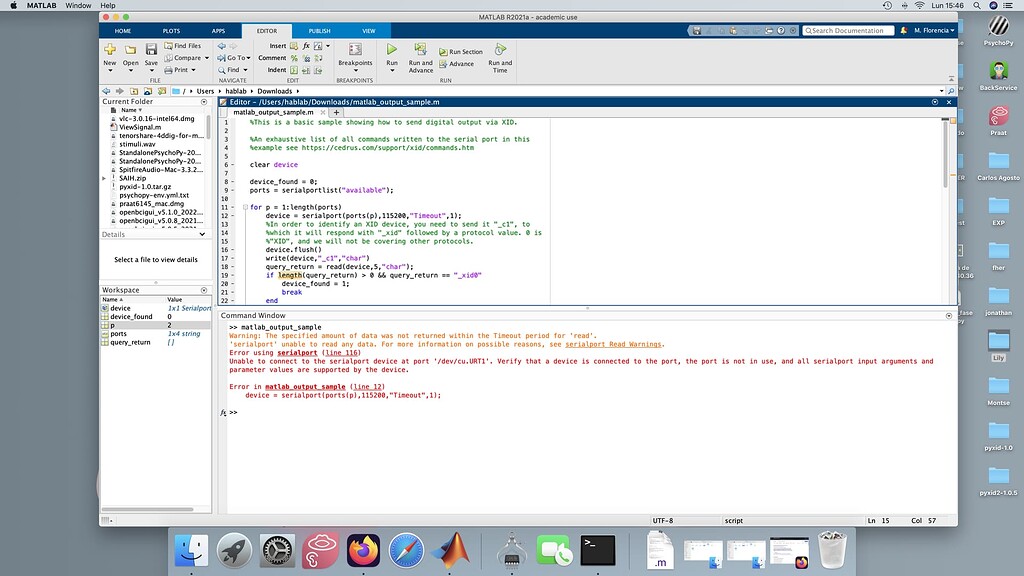
Task: Click the Compare icon
Action: [x=183, y=58]
